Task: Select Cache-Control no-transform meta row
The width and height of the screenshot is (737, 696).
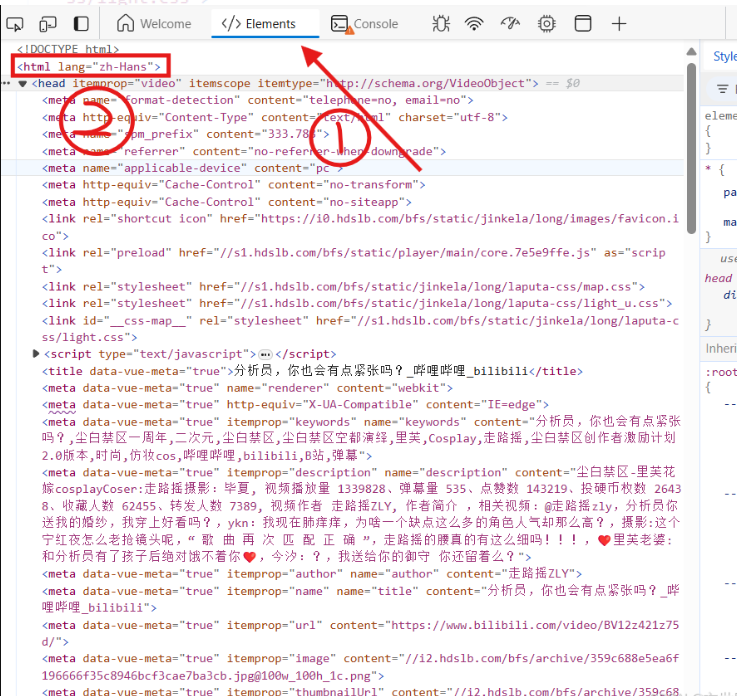Action: point(234,185)
